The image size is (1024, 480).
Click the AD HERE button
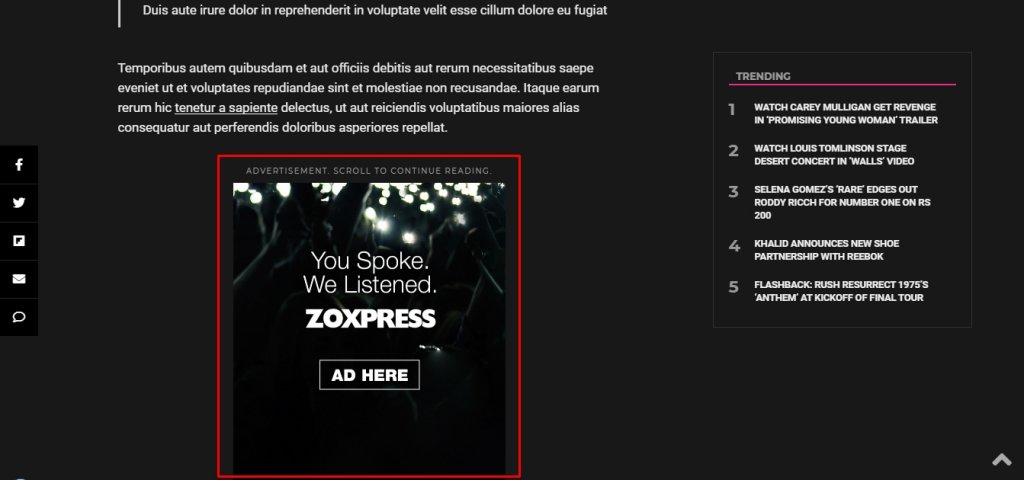[369, 375]
